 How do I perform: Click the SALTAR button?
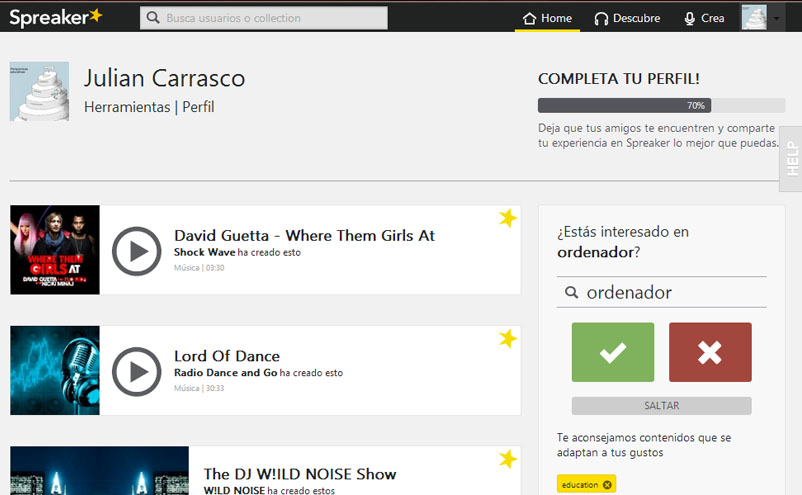(x=661, y=406)
